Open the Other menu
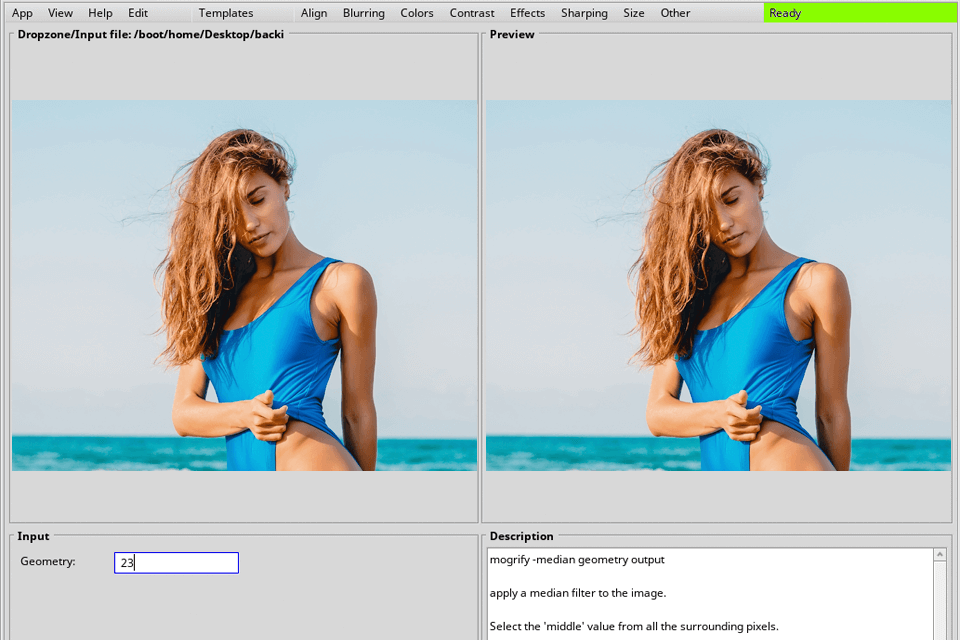The height and width of the screenshot is (640, 960). pos(674,12)
